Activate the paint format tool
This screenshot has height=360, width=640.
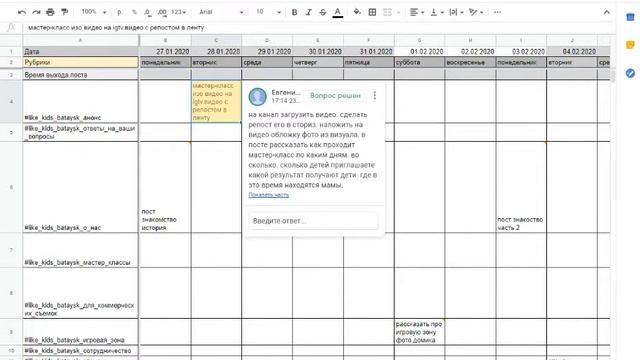point(64,12)
